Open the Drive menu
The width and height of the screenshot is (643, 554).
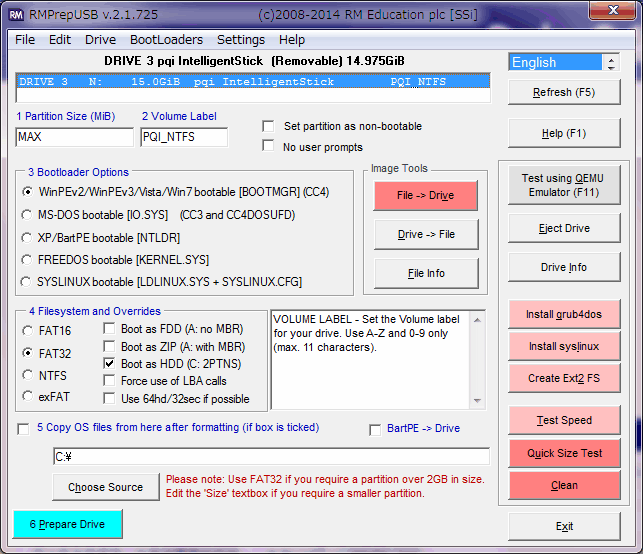click(100, 40)
